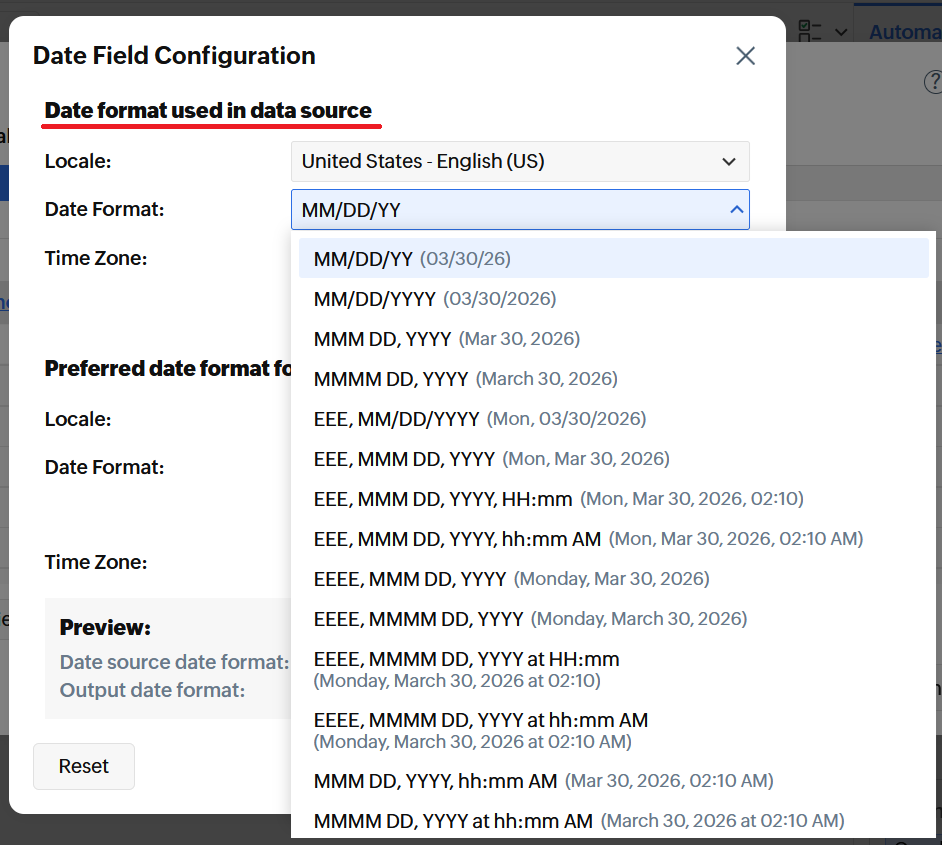Switch to the Automation tab

pos(904,32)
